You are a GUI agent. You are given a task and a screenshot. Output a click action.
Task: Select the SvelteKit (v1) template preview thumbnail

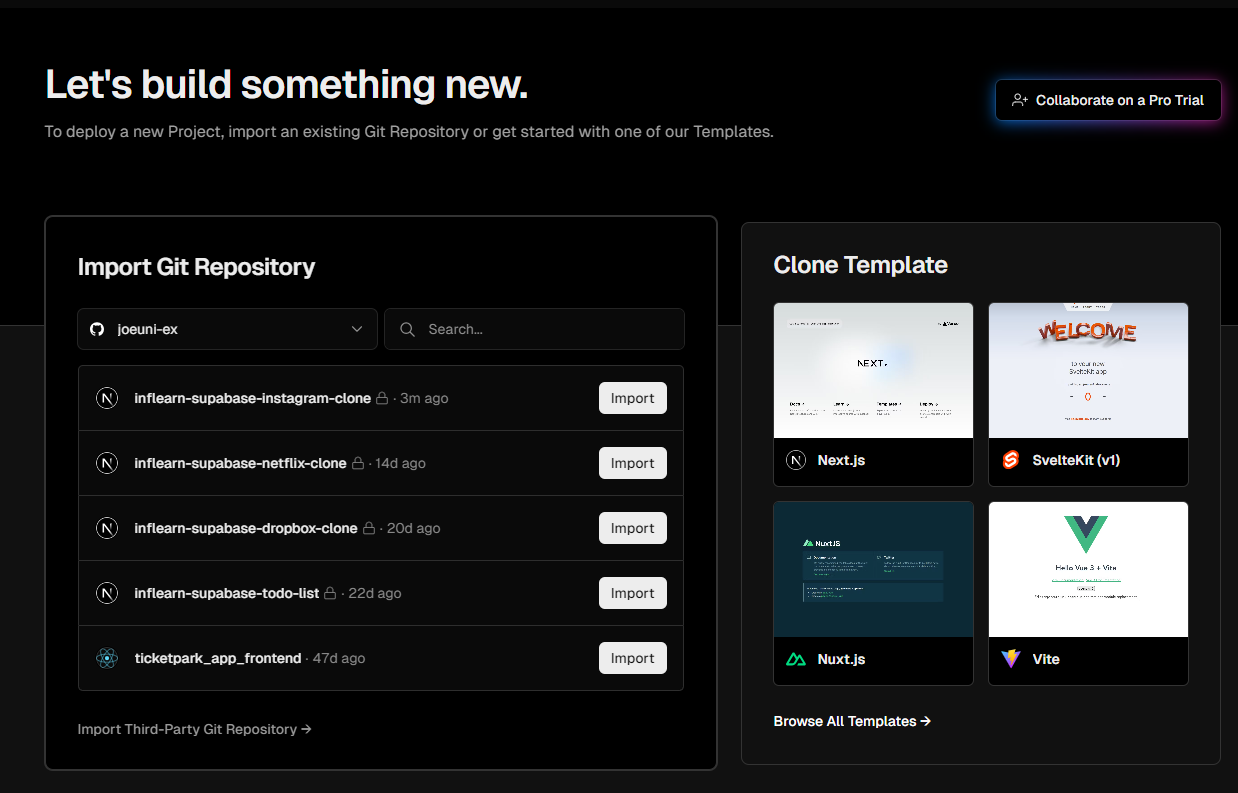(1088, 370)
